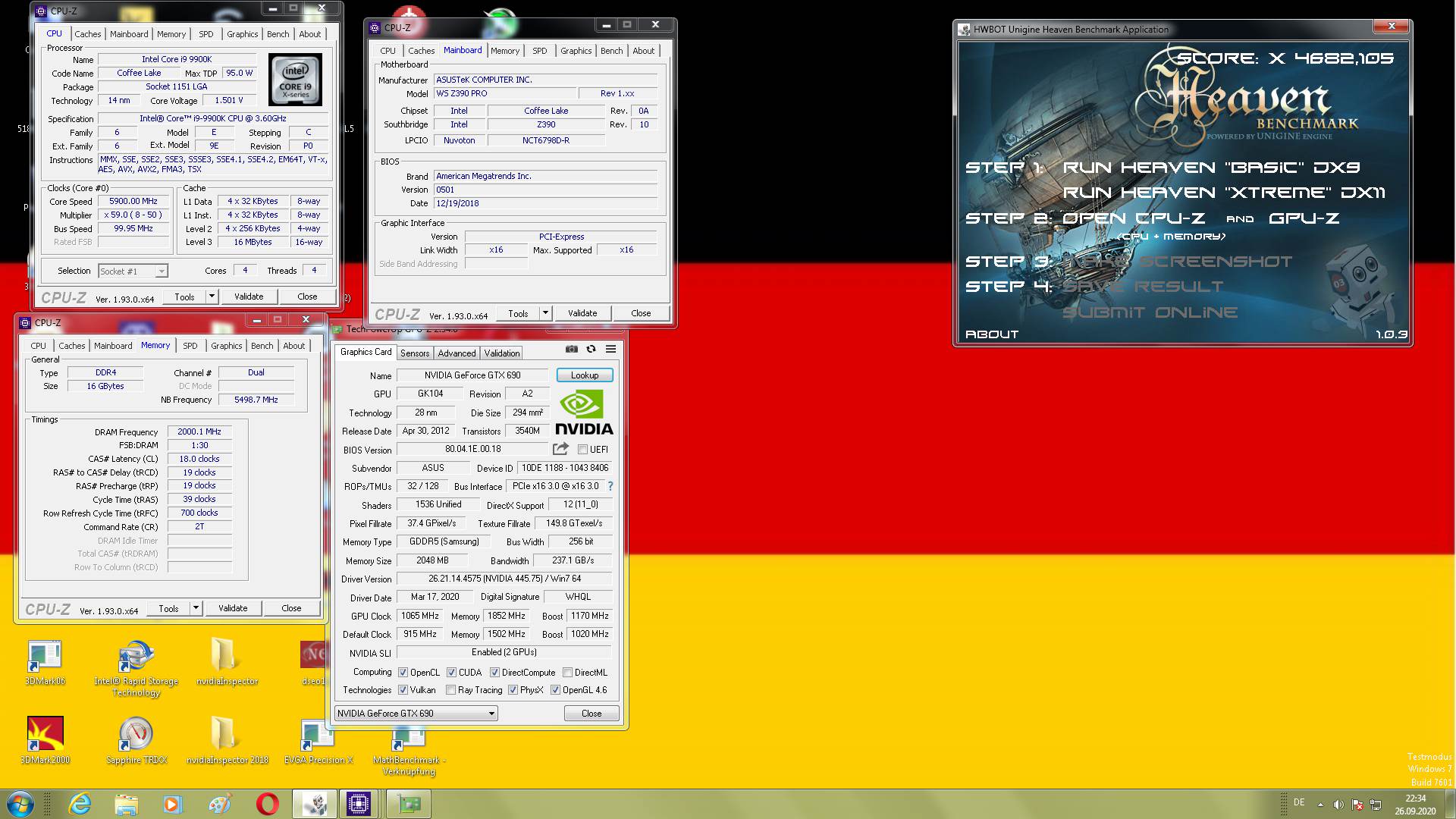Click SUBMIT ONLINE in HWBOT Heaven
Viewport: 1456px width, 819px height.
click(1150, 312)
